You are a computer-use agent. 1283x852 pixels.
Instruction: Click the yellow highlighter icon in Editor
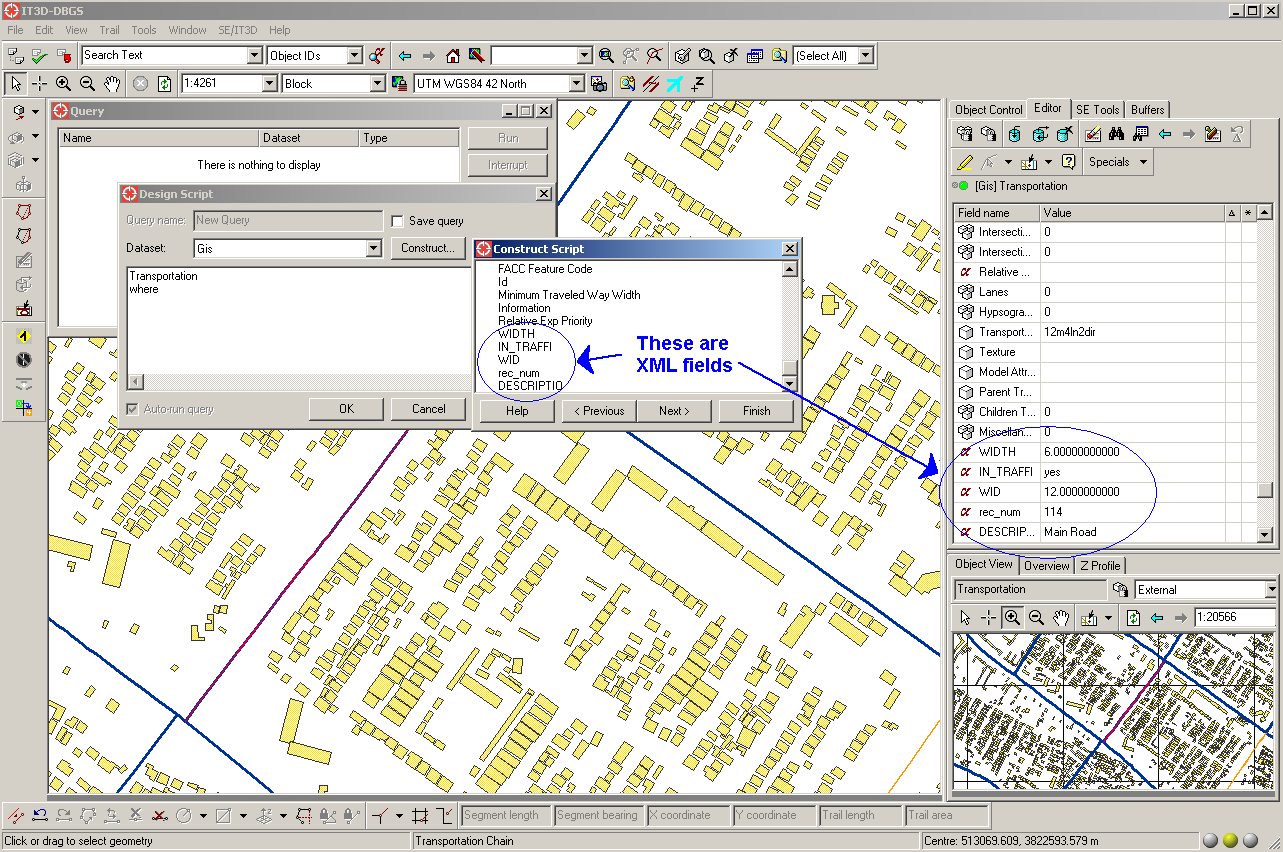coord(964,162)
